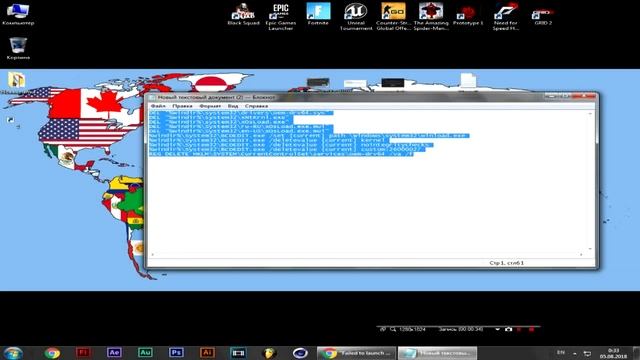Open the Правка menu in Notepad
This screenshot has width=640, height=360.
[x=182, y=106]
